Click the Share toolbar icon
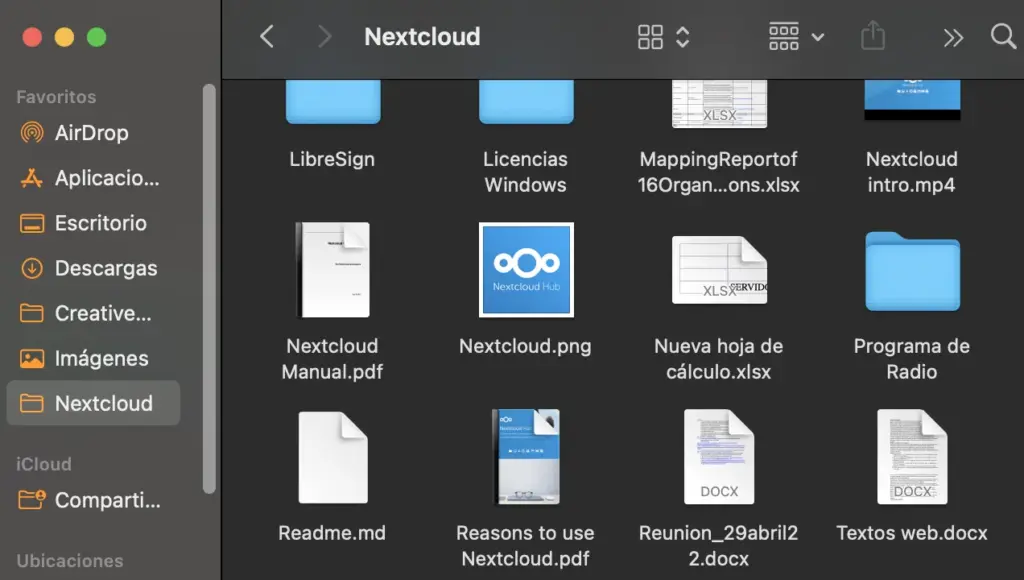This screenshot has width=1024, height=580. tap(873, 37)
